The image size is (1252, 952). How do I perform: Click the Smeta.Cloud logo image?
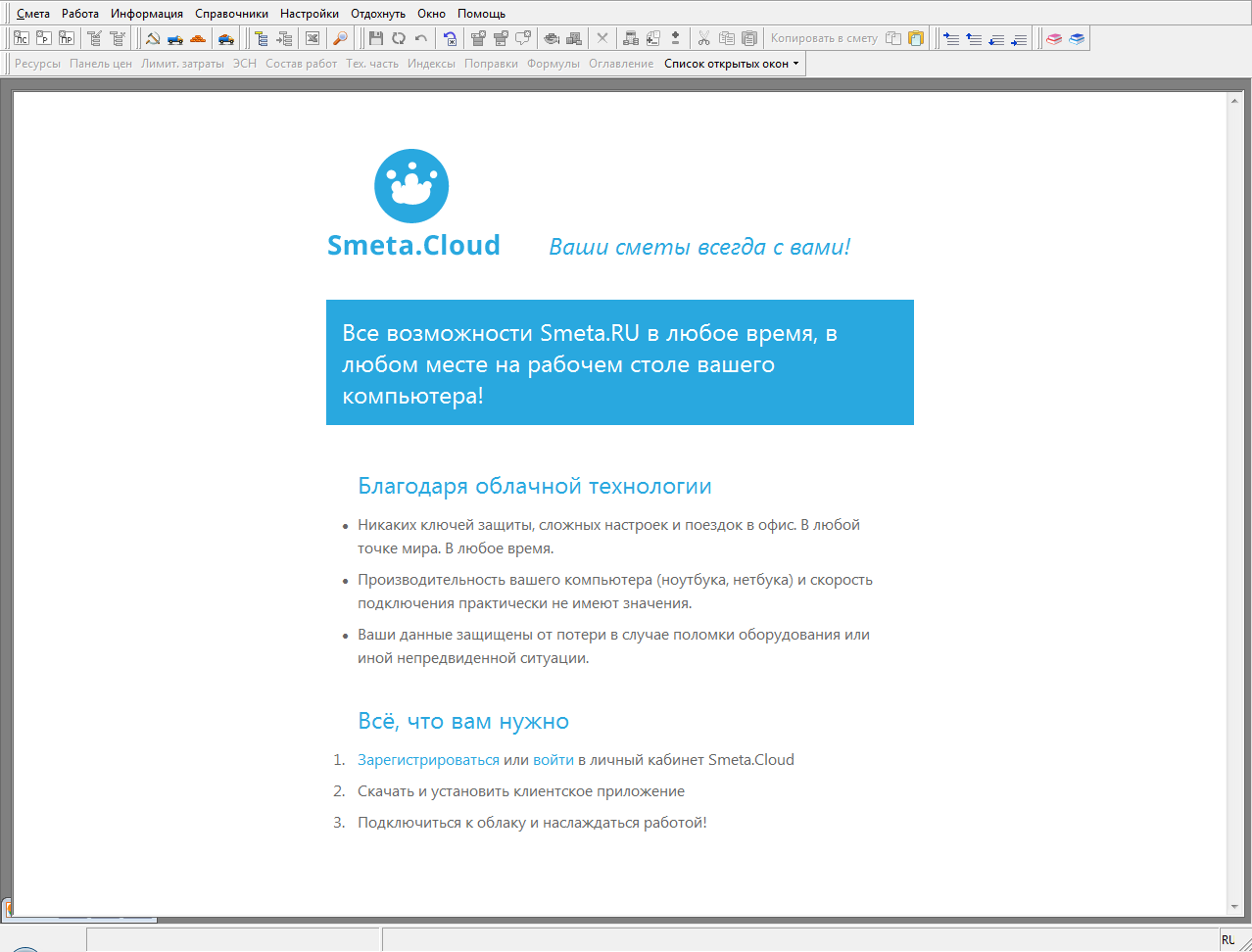click(x=411, y=186)
